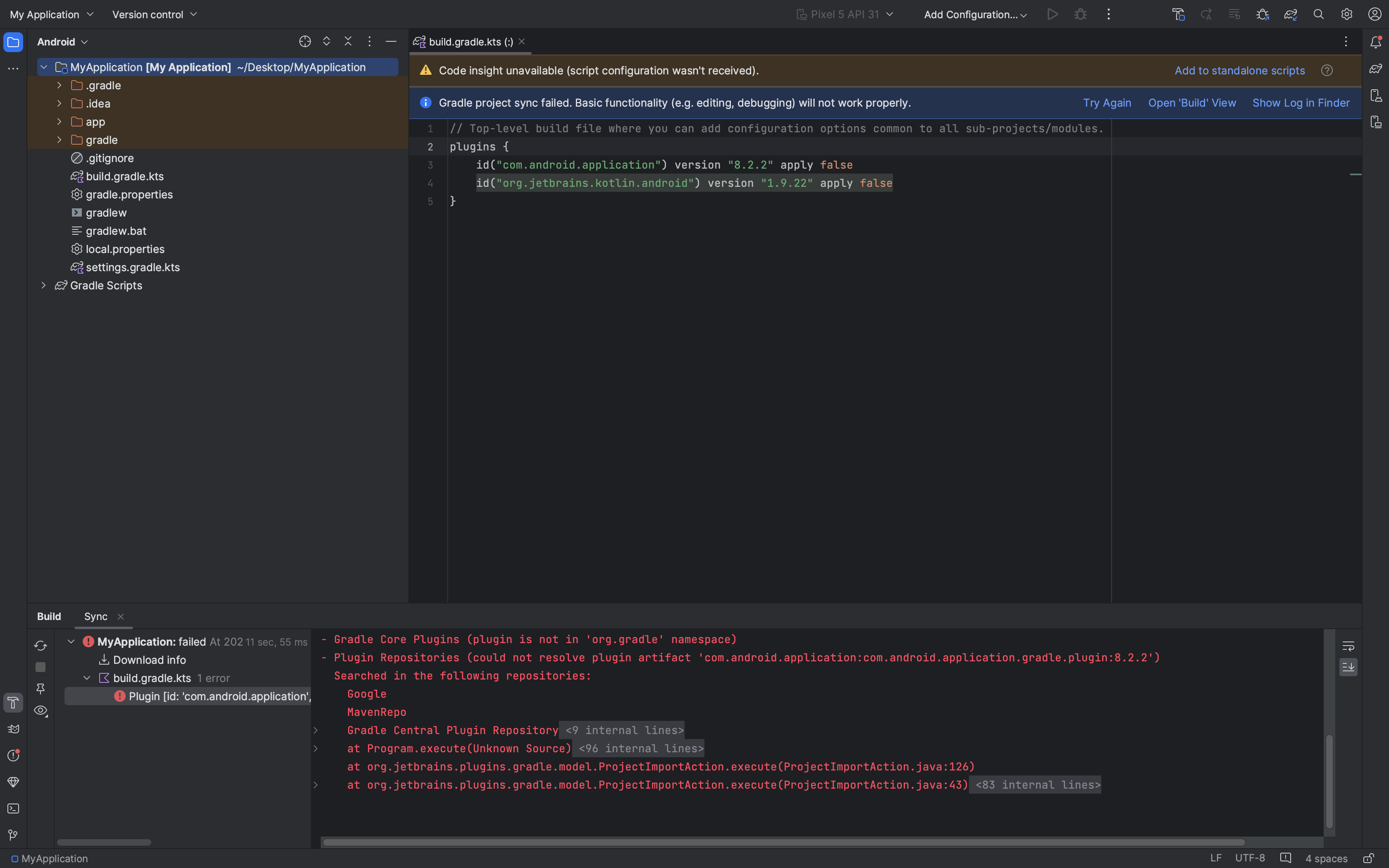This screenshot has width=1389, height=868.
Task: Expand Gradle Scripts node
Action: pyautogui.click(x=44, y=285)
